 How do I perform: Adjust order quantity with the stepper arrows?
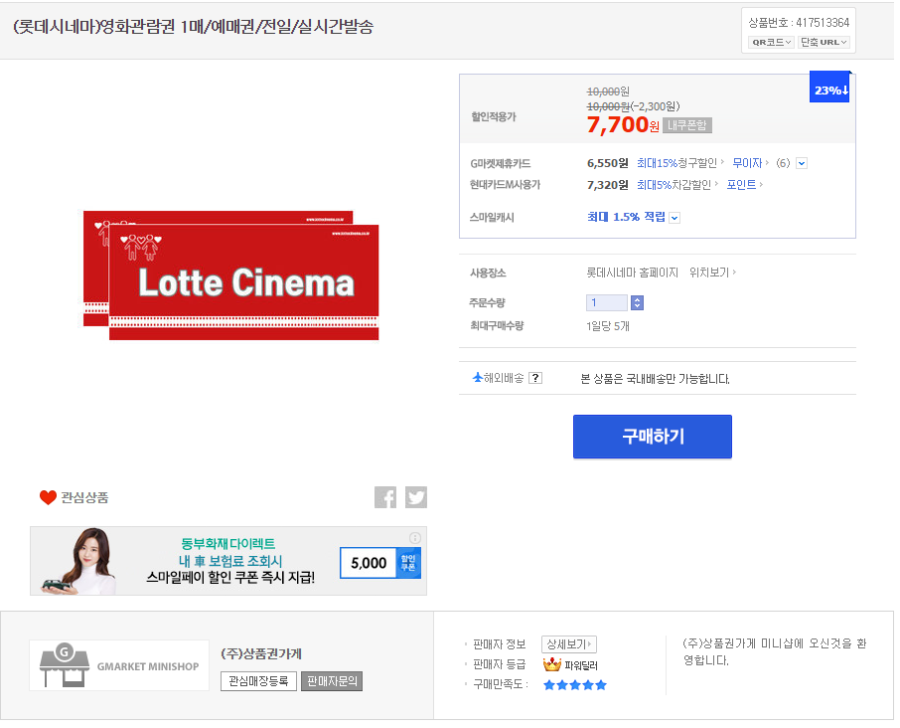click(637, 303)
